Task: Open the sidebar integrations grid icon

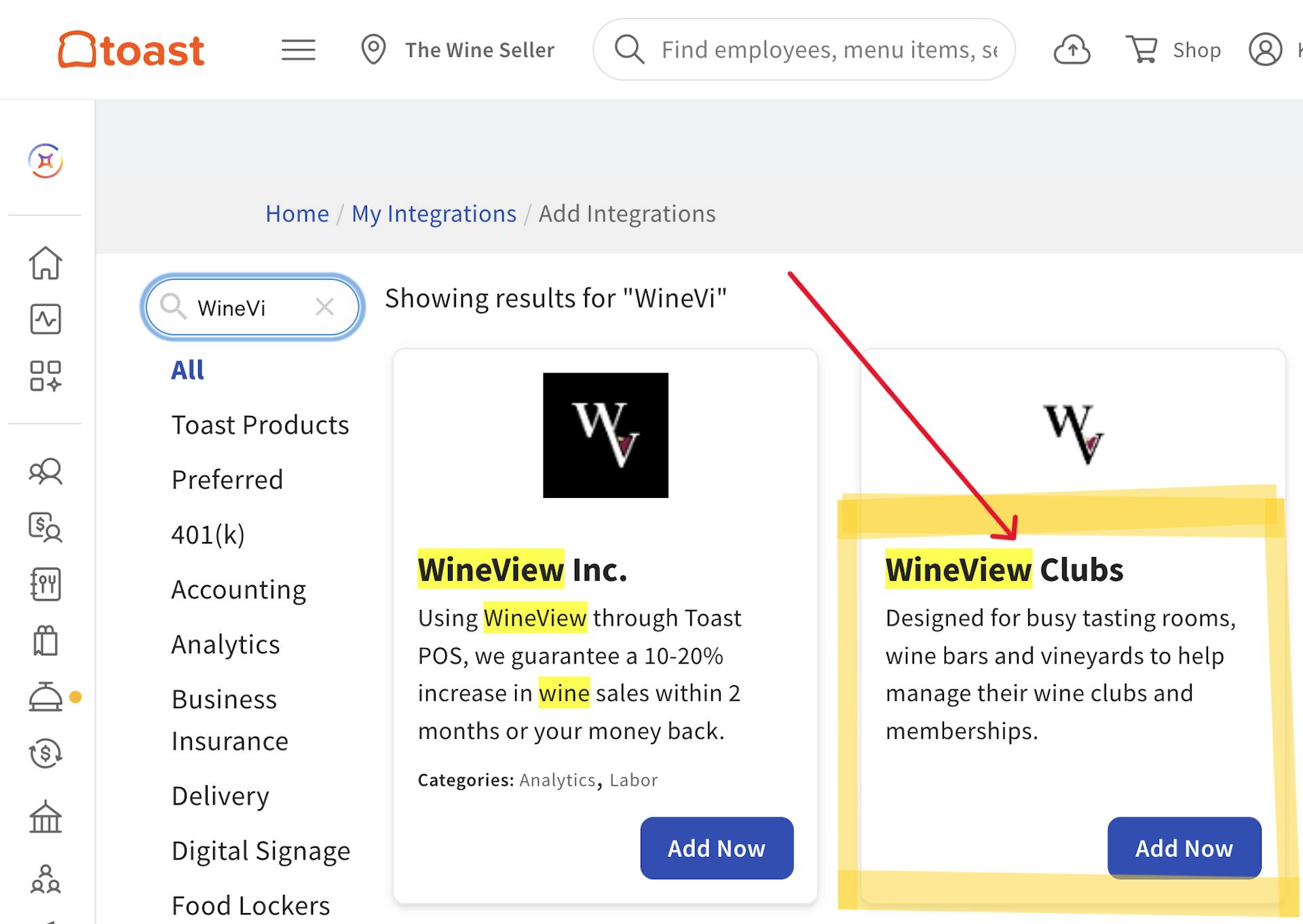Action: point(45,375)
